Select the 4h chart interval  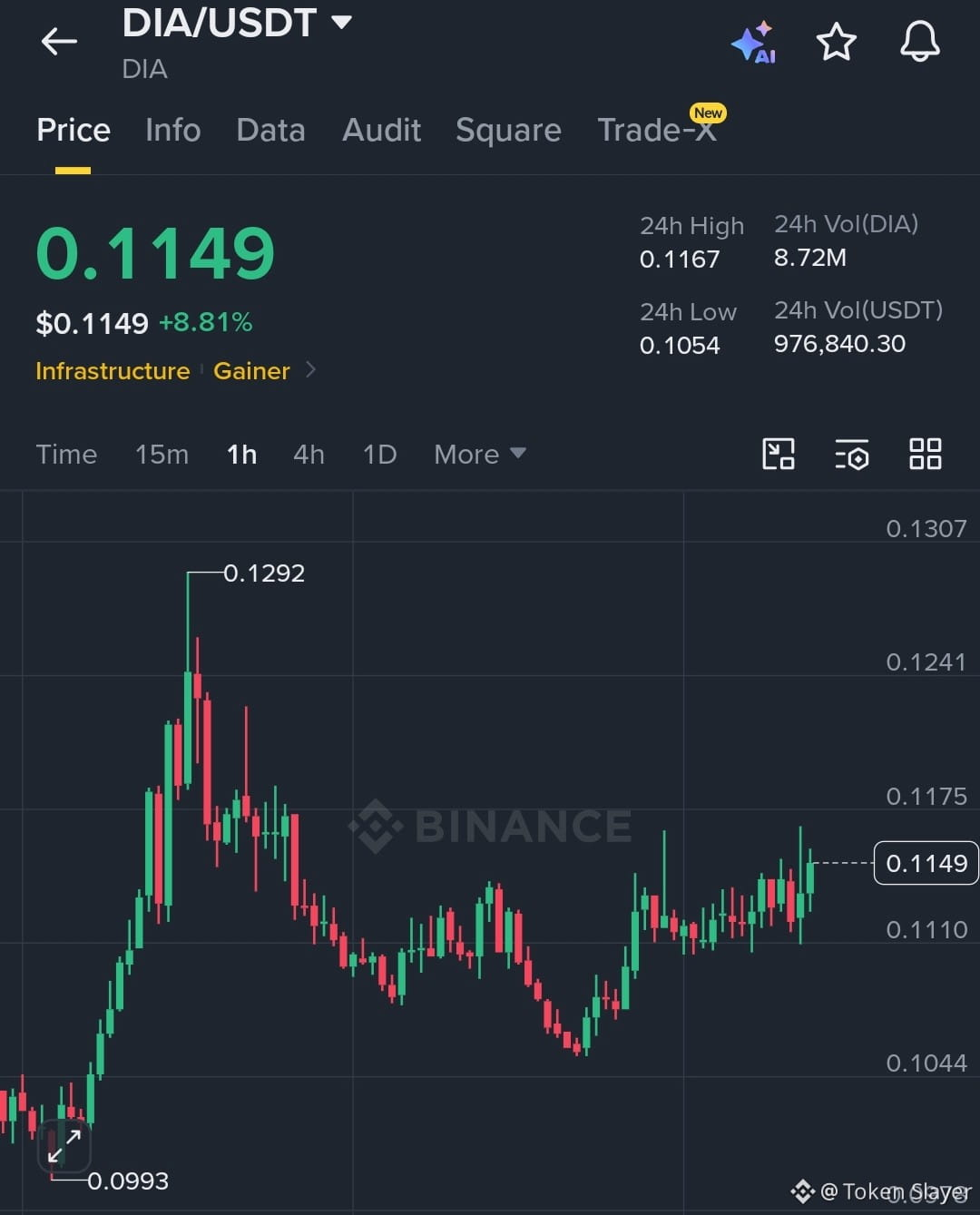tap(309, 454)
